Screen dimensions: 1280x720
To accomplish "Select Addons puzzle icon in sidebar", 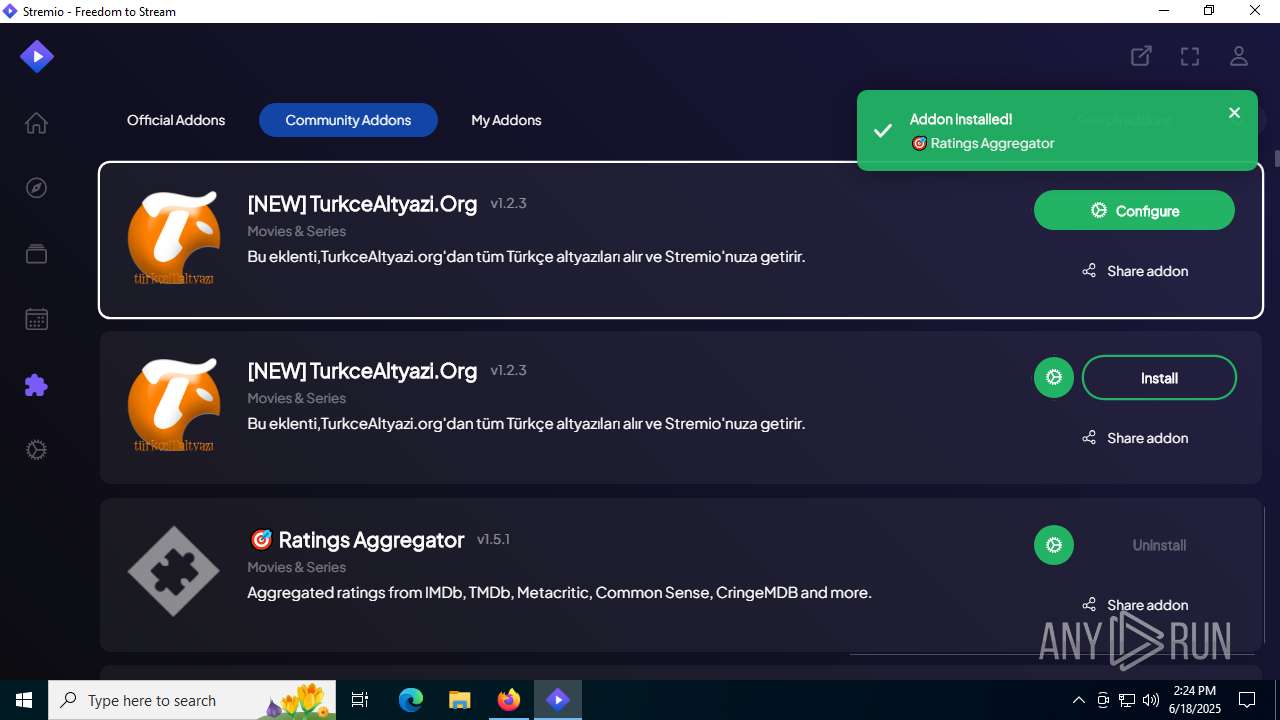I will [36, 385].
